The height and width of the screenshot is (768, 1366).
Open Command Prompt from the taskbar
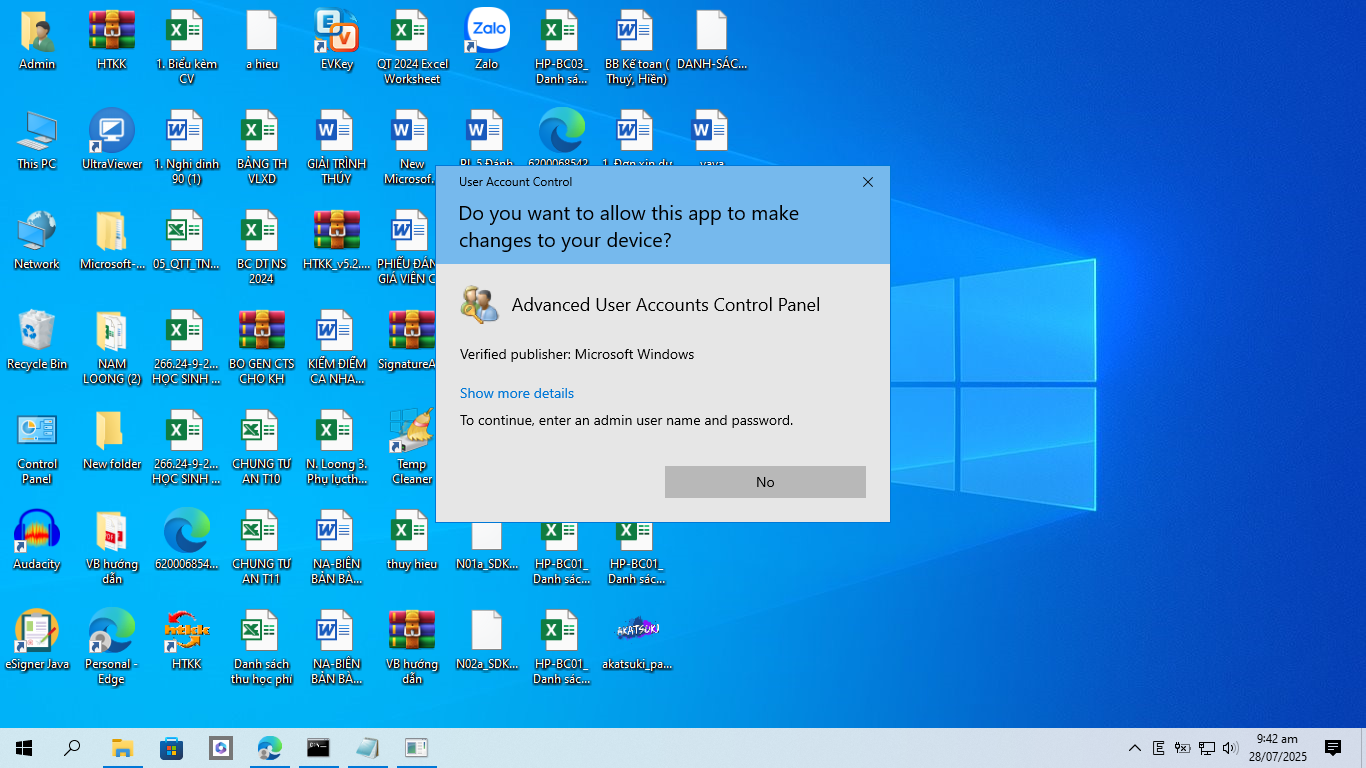tap(318, 747)
